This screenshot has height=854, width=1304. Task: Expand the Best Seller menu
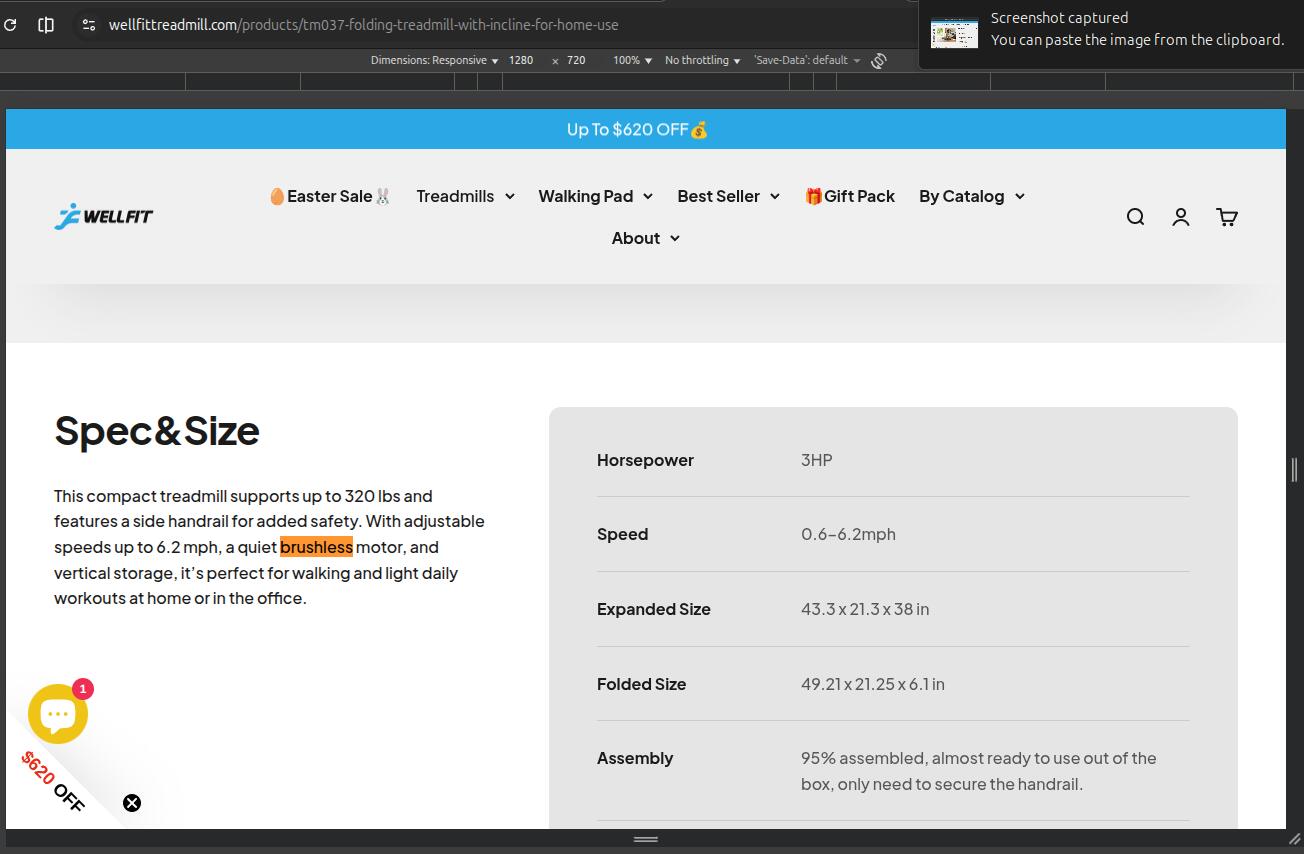pyautogui.click(x=728, y=196)
